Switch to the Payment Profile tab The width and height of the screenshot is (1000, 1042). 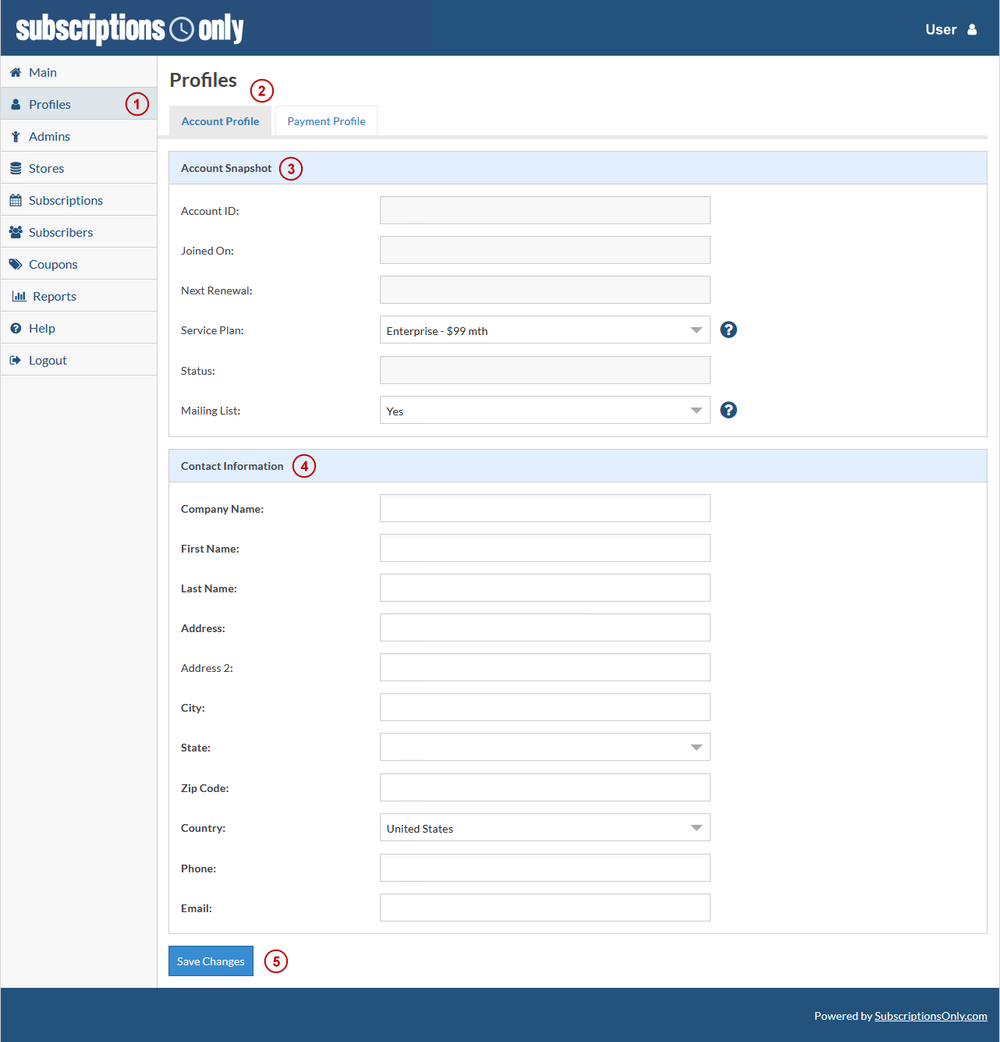tap(326, 120)
